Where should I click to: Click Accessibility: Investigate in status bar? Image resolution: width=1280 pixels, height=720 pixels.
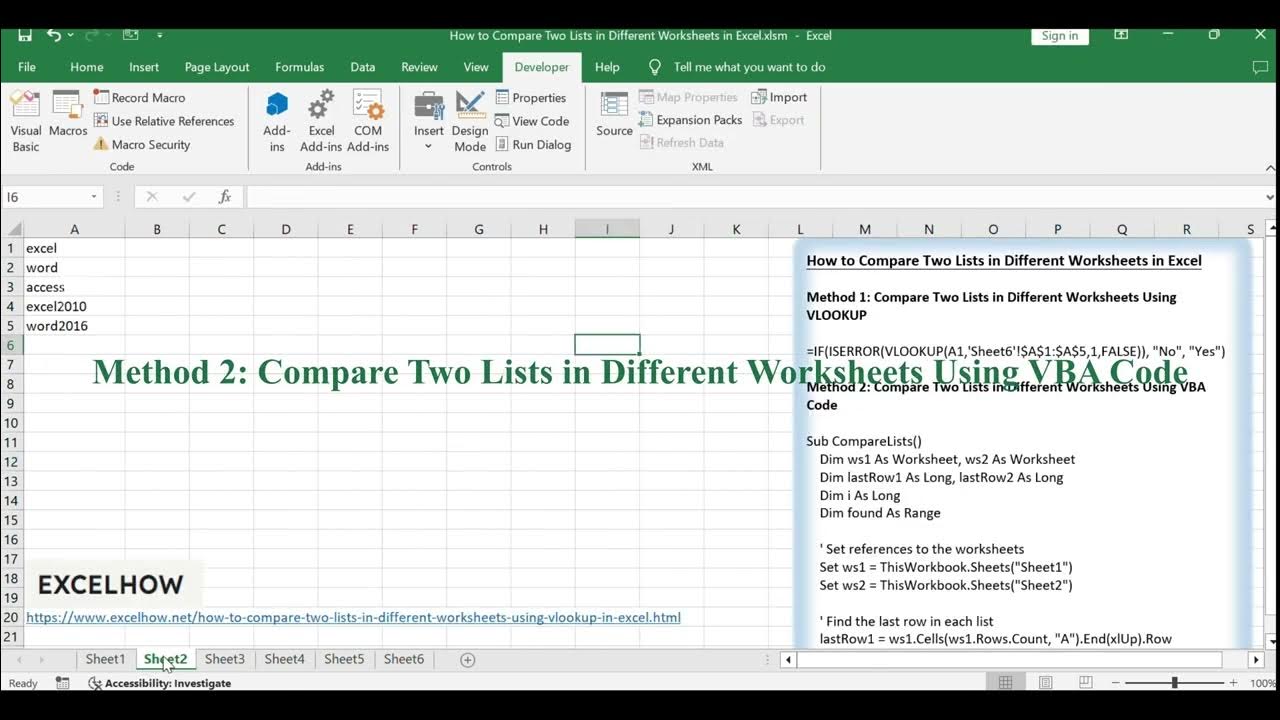click(x=159, y=683)
